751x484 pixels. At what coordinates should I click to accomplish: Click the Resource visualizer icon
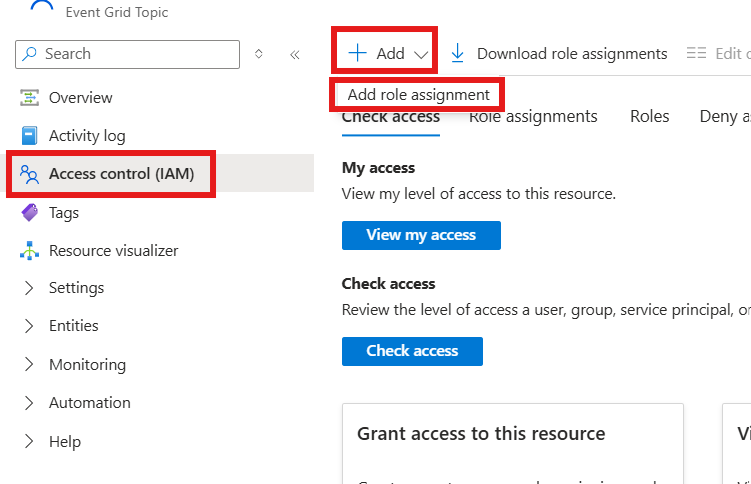click(x=29, y=250)
